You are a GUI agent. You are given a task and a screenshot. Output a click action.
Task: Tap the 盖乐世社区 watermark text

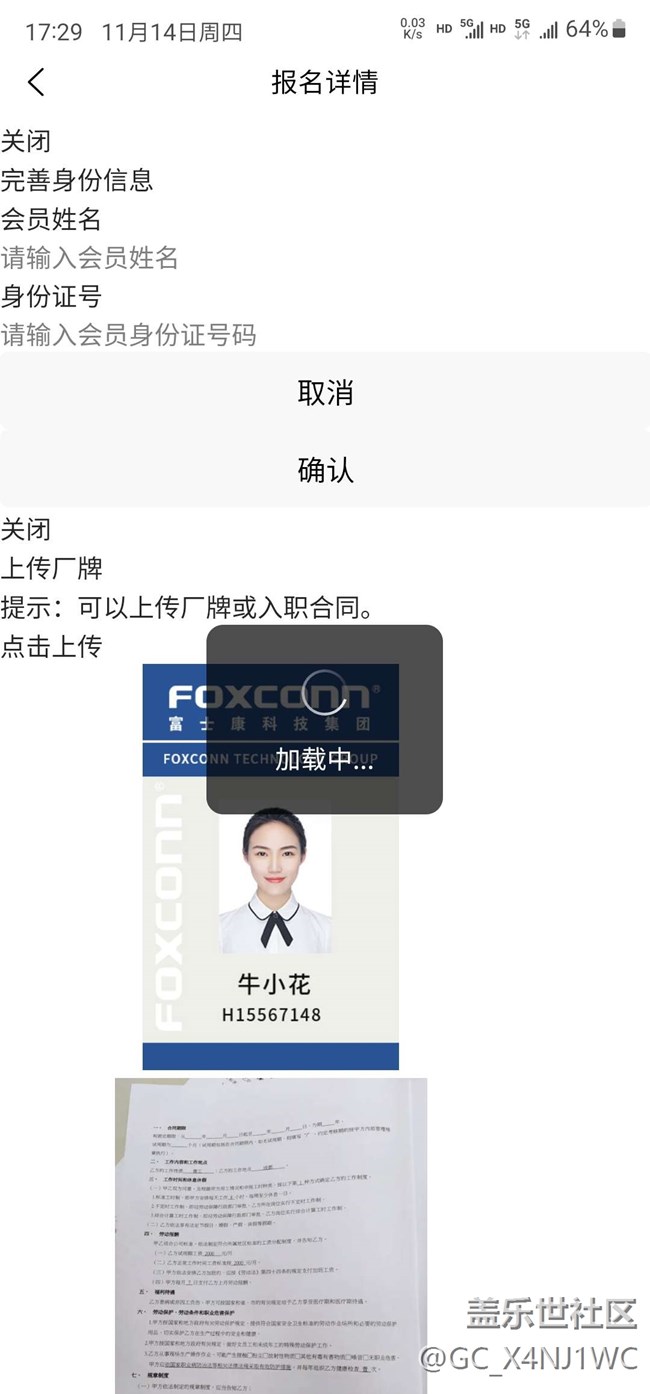click(552, 1313)
